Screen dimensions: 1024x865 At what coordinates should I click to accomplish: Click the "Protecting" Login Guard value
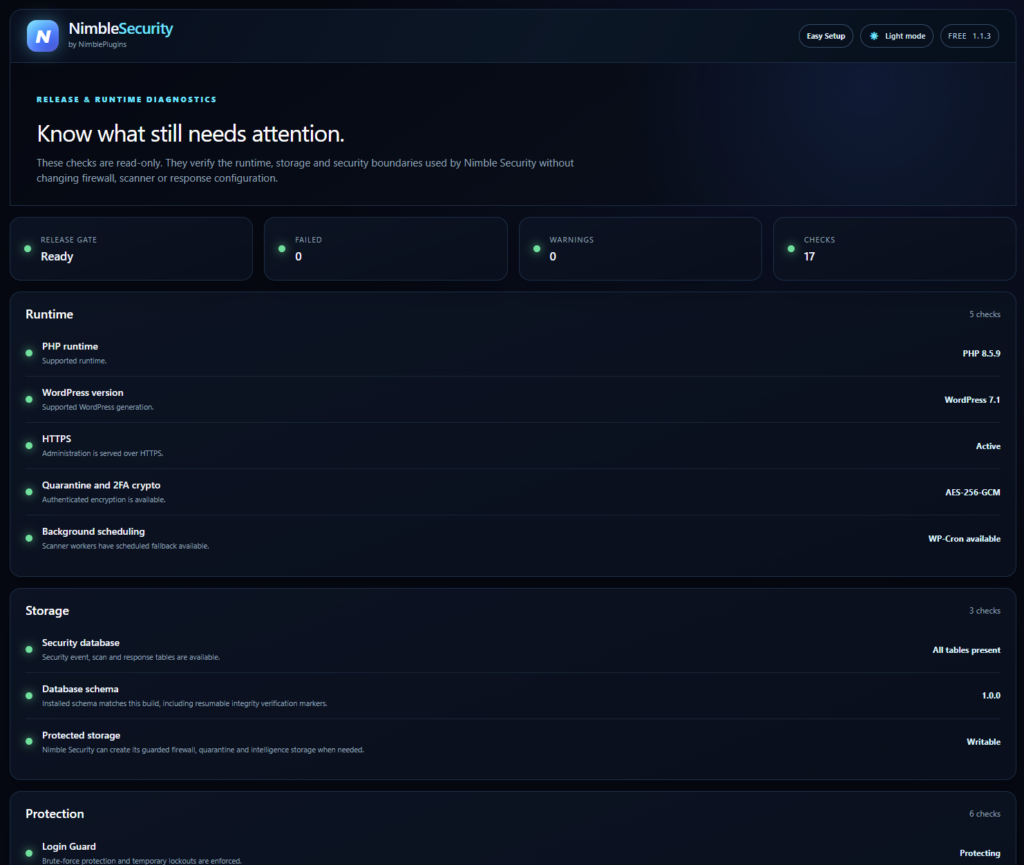[x=980, y=853]
